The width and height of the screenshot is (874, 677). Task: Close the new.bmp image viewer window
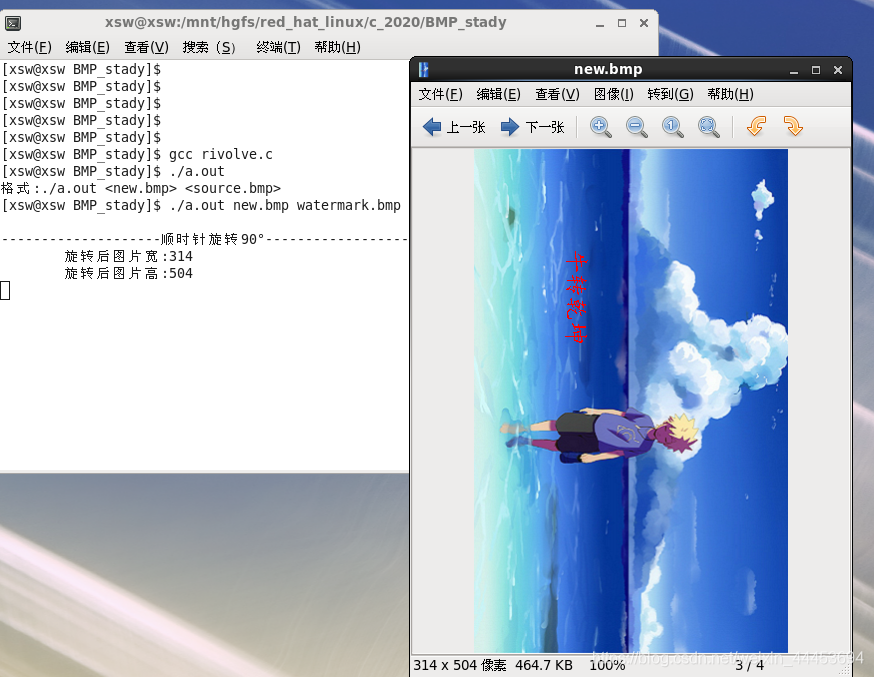coord(837,70)
